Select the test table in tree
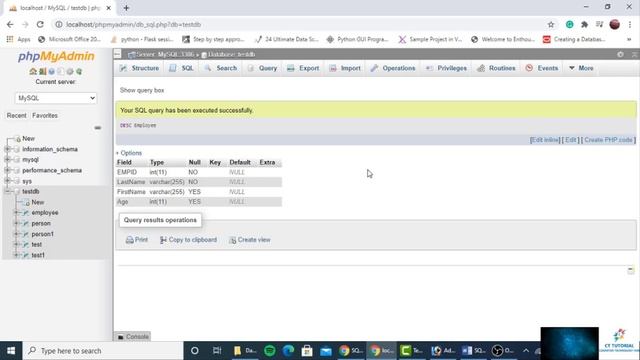Viewport: 640px width, 360px height. tap(37, 244)
